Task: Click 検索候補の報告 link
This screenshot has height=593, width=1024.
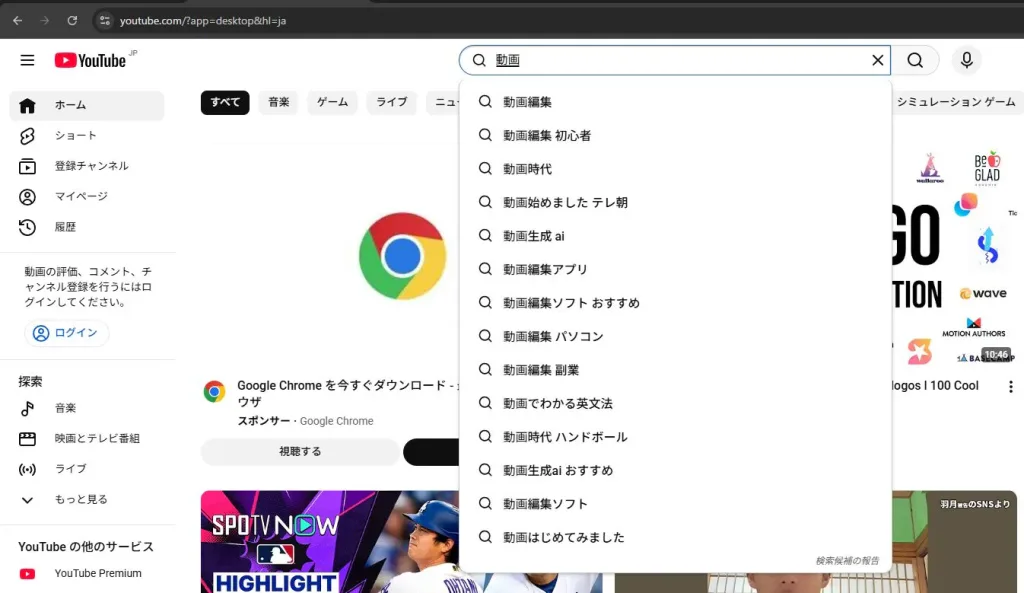Action: 847,561
